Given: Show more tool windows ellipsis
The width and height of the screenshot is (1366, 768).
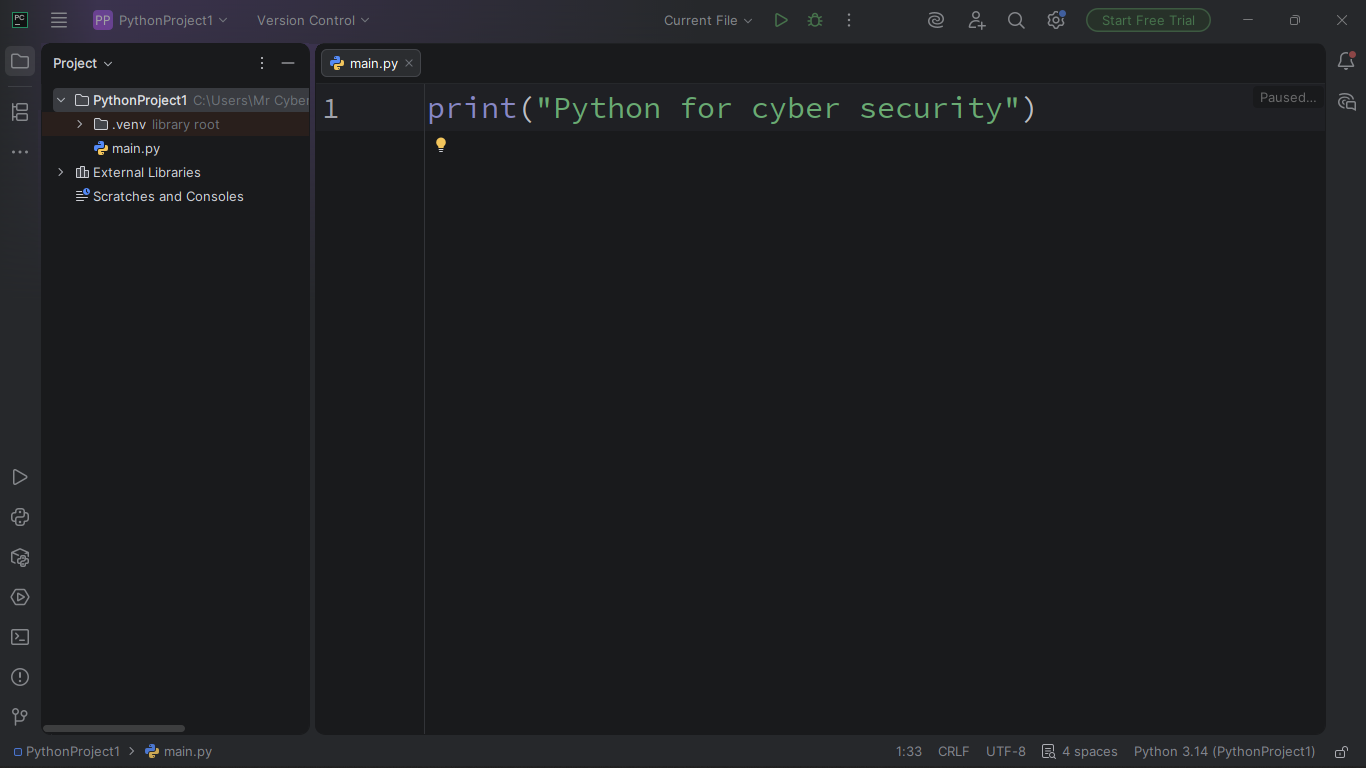Looking at the screenshot, I should coord(20,152).
